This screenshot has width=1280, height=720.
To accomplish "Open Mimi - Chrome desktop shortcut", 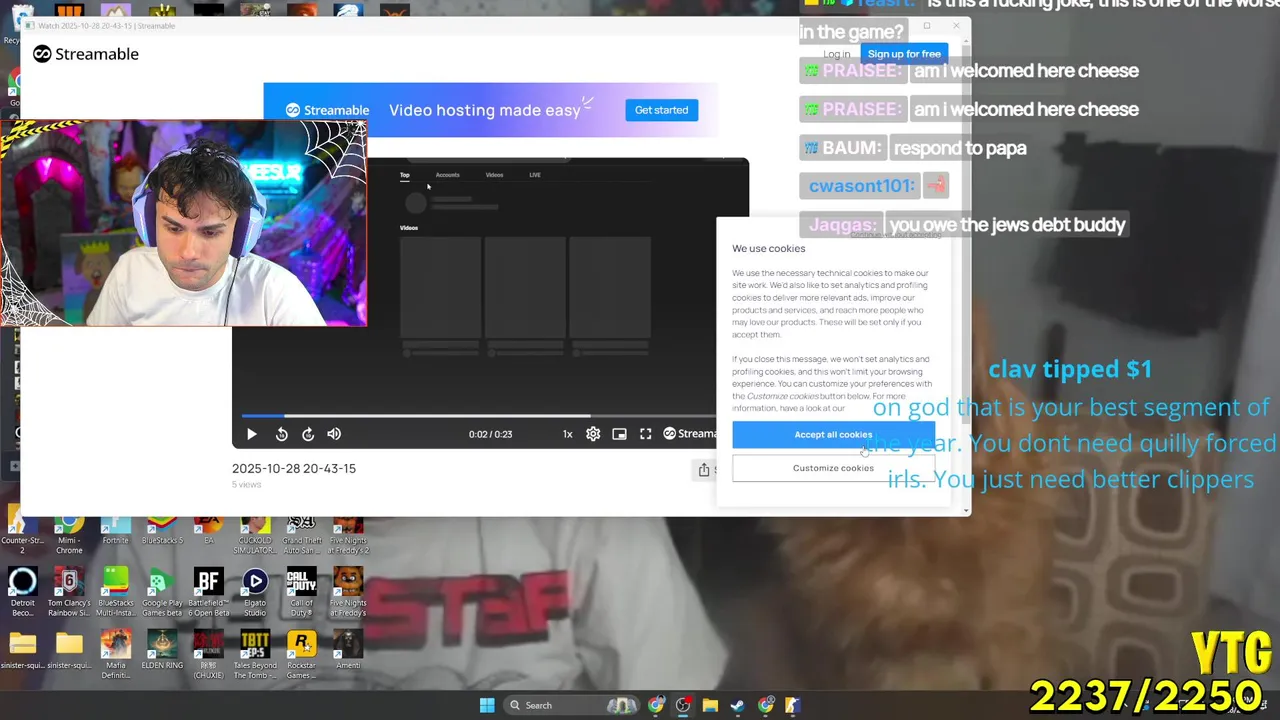I will [x=69, y=535].
